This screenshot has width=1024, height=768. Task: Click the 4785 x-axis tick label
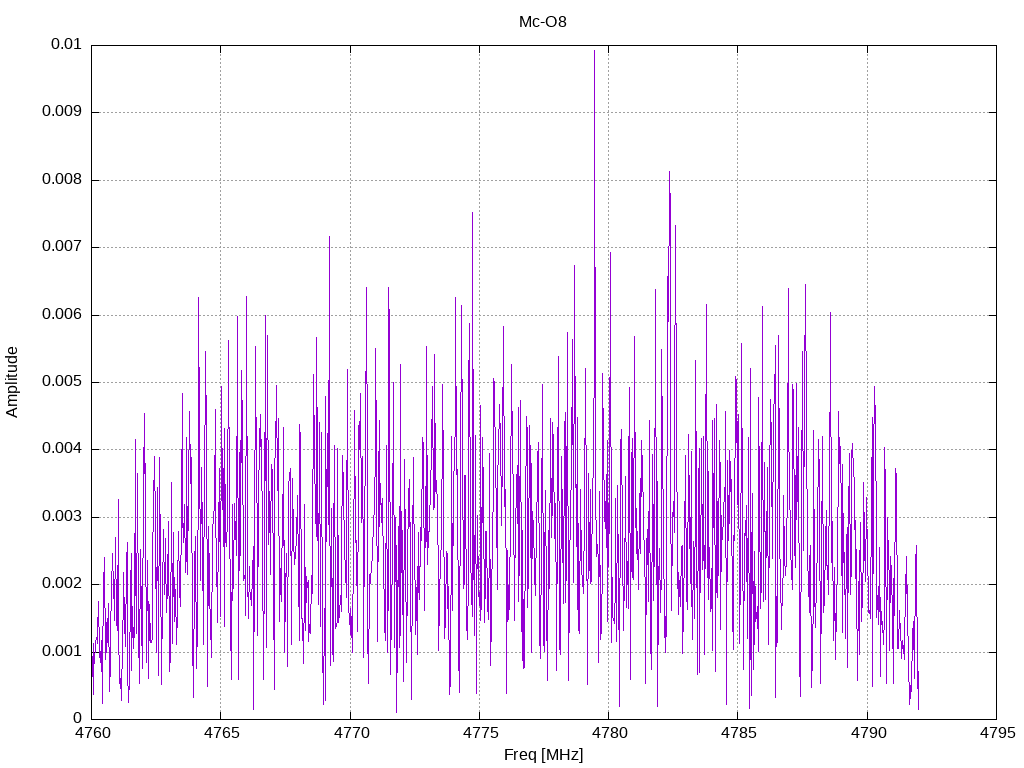[x=739, y=733]
